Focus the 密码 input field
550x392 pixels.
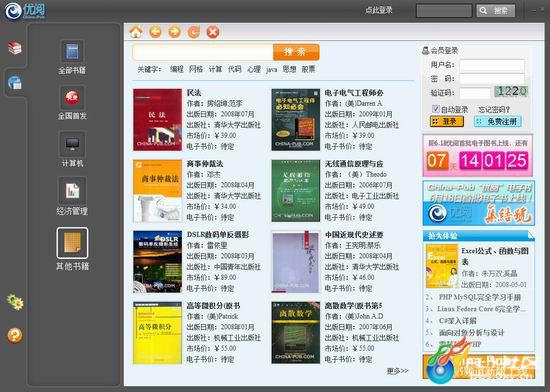[x=492, y=79]
